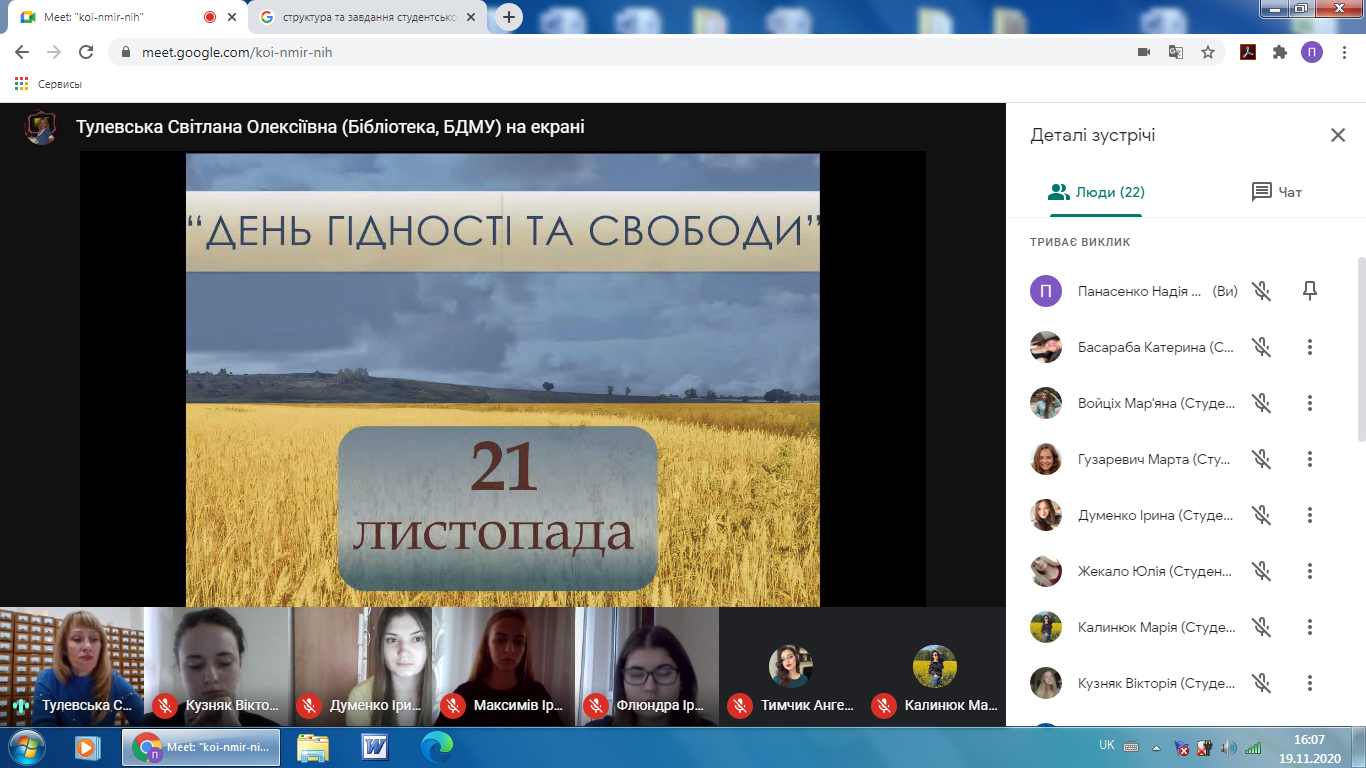The width and height of the screenshot is (1366, 768).
Task: Pin Панасенко Надія to the screen
Action: (1310, 291)
